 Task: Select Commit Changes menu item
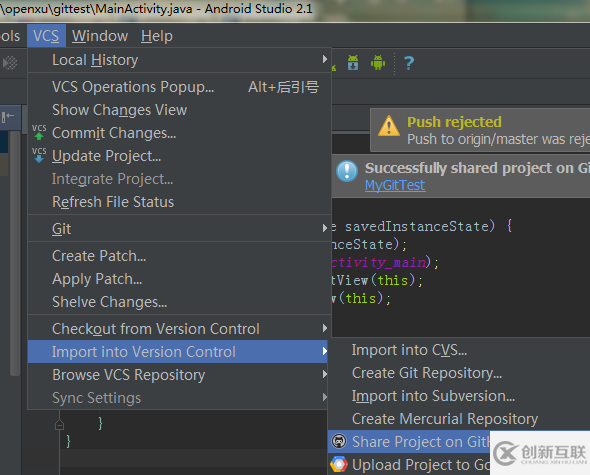tap(179, 133)
